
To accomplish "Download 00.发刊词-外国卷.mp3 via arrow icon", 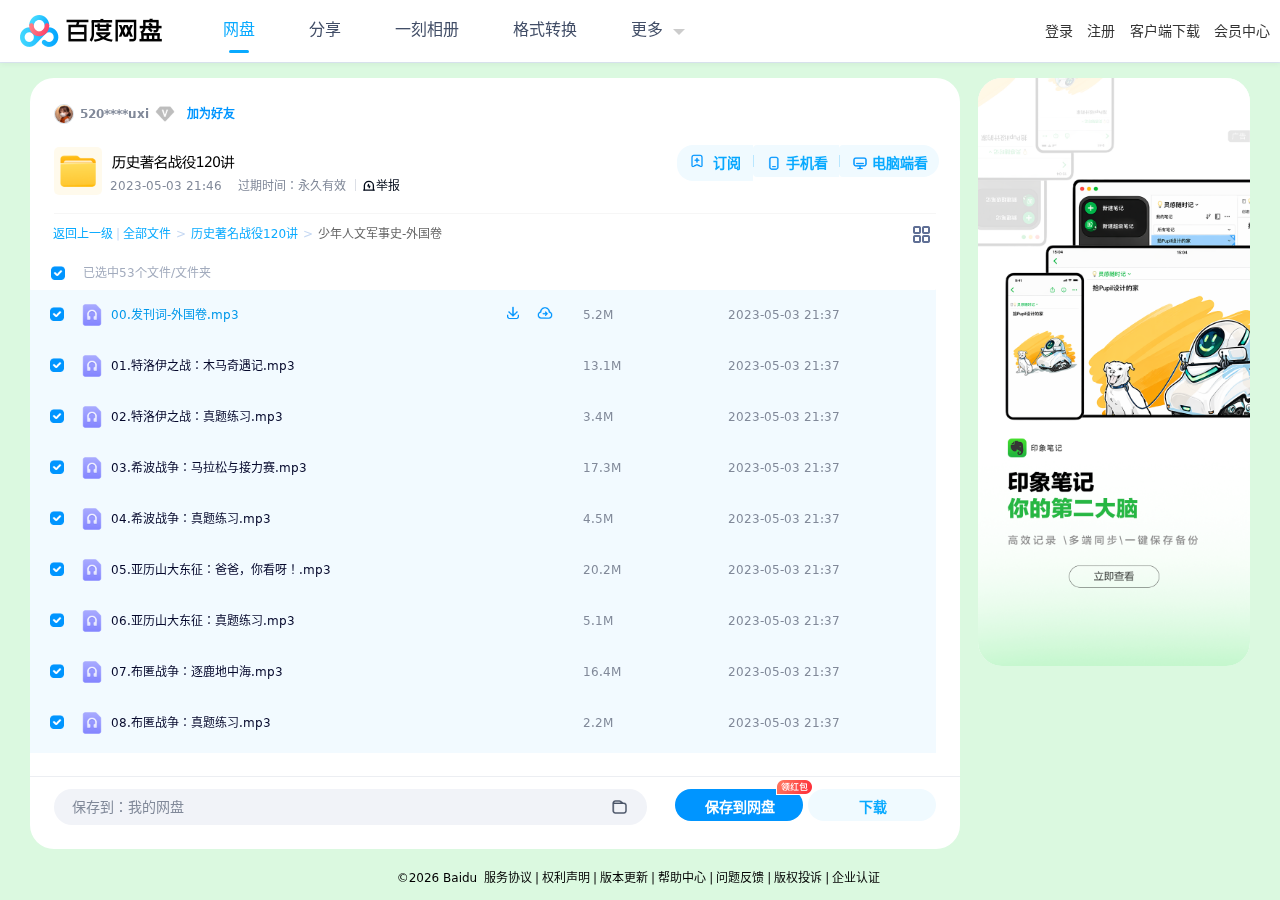I will pyautogui.click(x=513, y=313).
